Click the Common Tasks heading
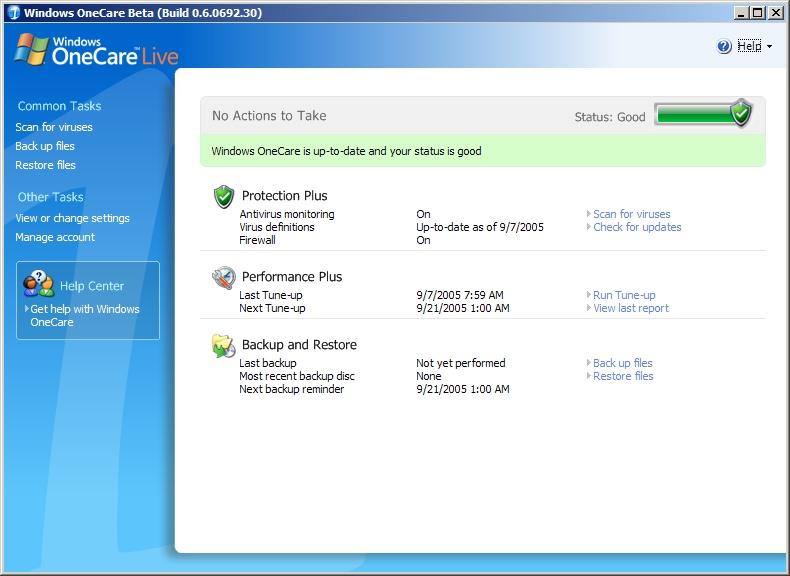790x576 pixels. coord(59,106)
